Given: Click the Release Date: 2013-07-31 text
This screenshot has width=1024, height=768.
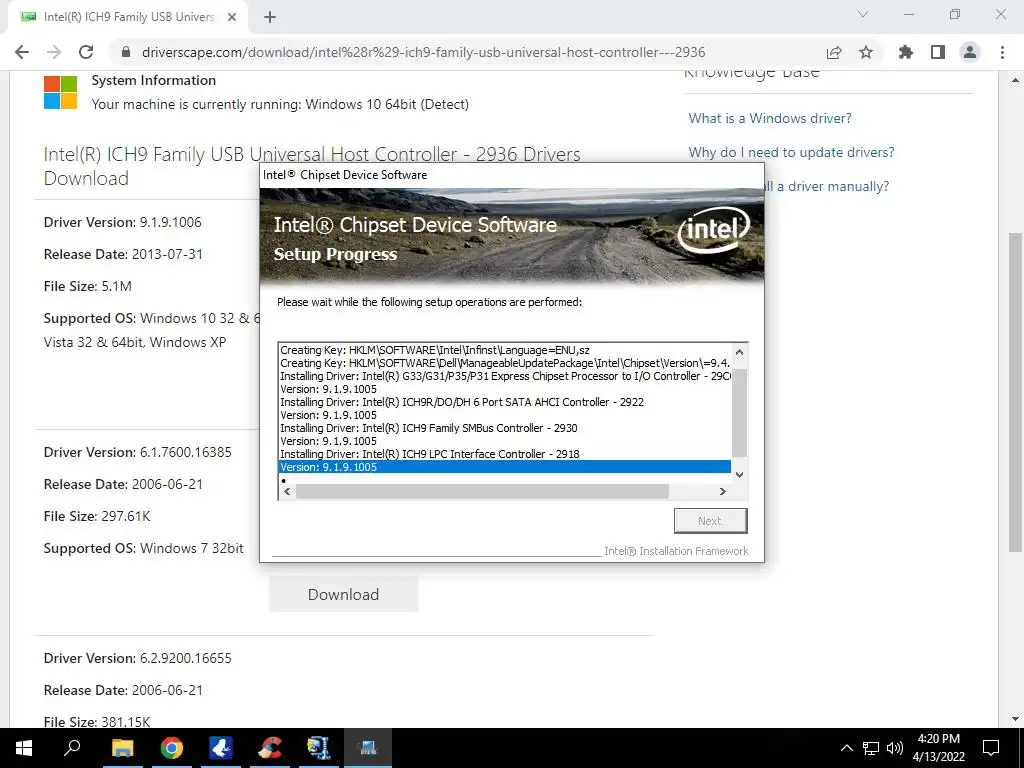Looking at the screenshot, I should click(123, 254).
